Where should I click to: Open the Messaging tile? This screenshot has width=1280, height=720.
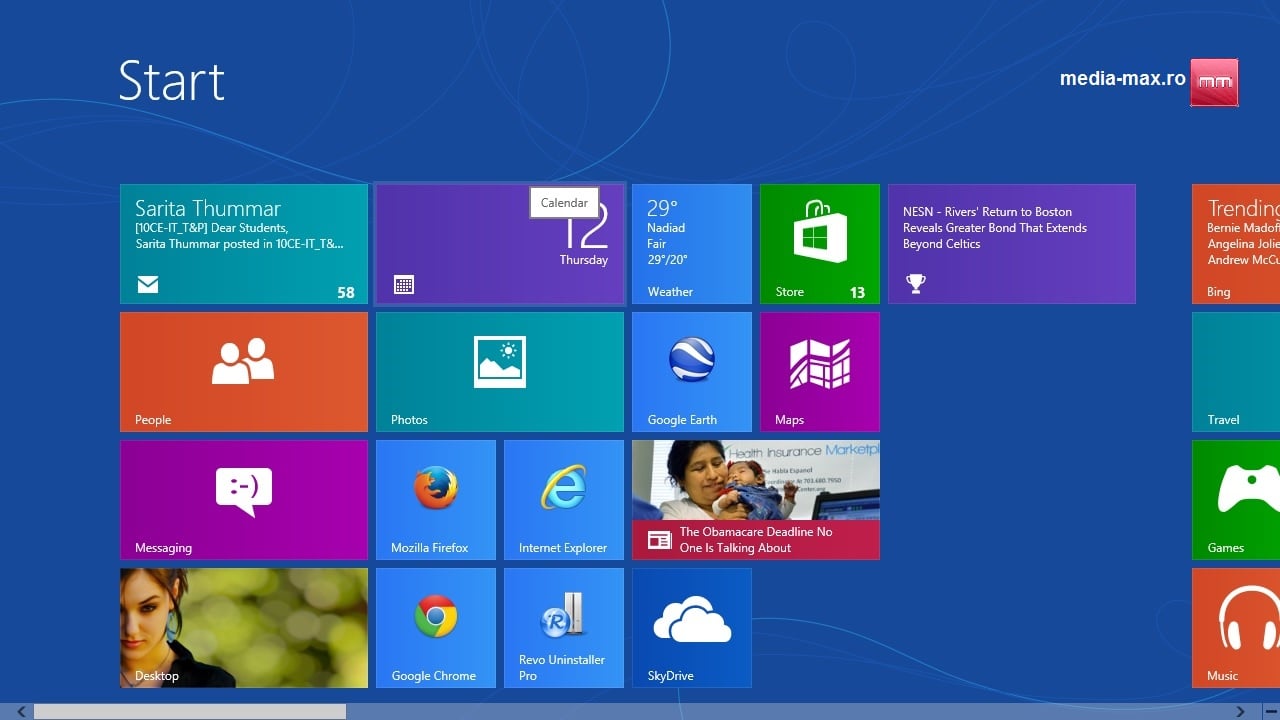coord(244,500)
